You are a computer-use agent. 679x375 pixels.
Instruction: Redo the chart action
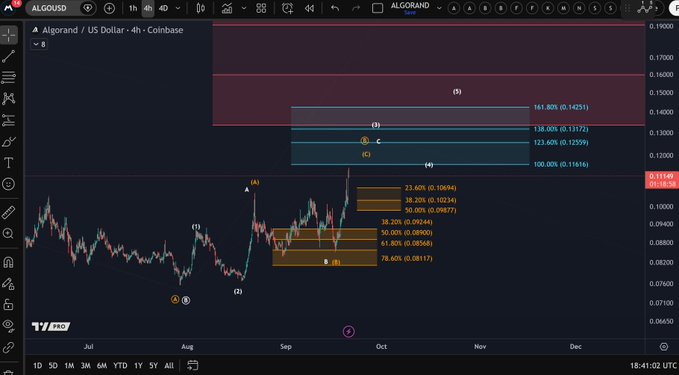pyautogui.click(x=356, y=8)
